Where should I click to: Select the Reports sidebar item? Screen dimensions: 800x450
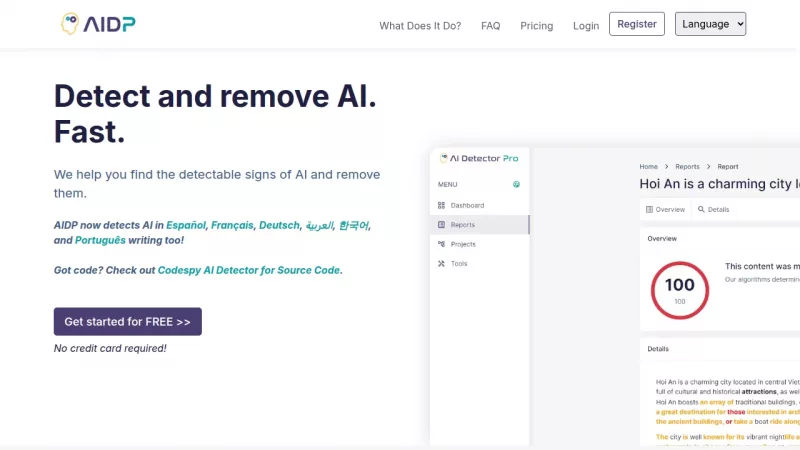tap(479, 224)
